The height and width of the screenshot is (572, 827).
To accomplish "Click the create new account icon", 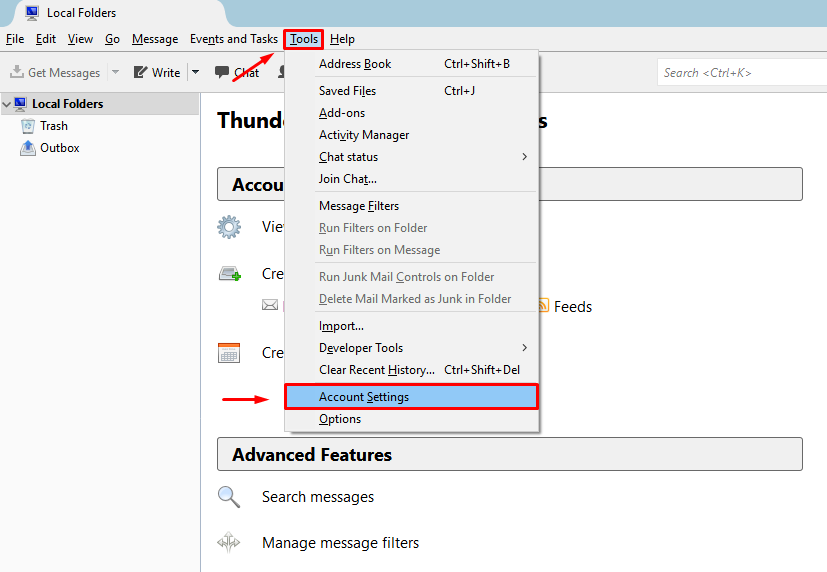I will (x=230, y=274).
